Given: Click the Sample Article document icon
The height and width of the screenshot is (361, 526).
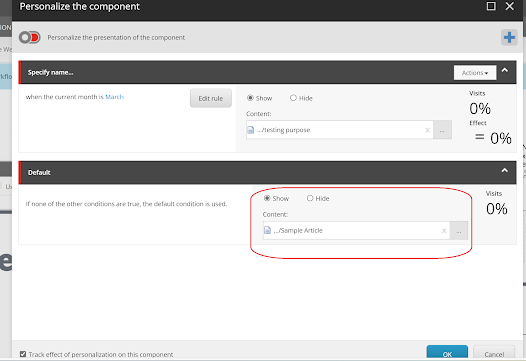Looking at the screenshot, I should [x=267, y=230].
